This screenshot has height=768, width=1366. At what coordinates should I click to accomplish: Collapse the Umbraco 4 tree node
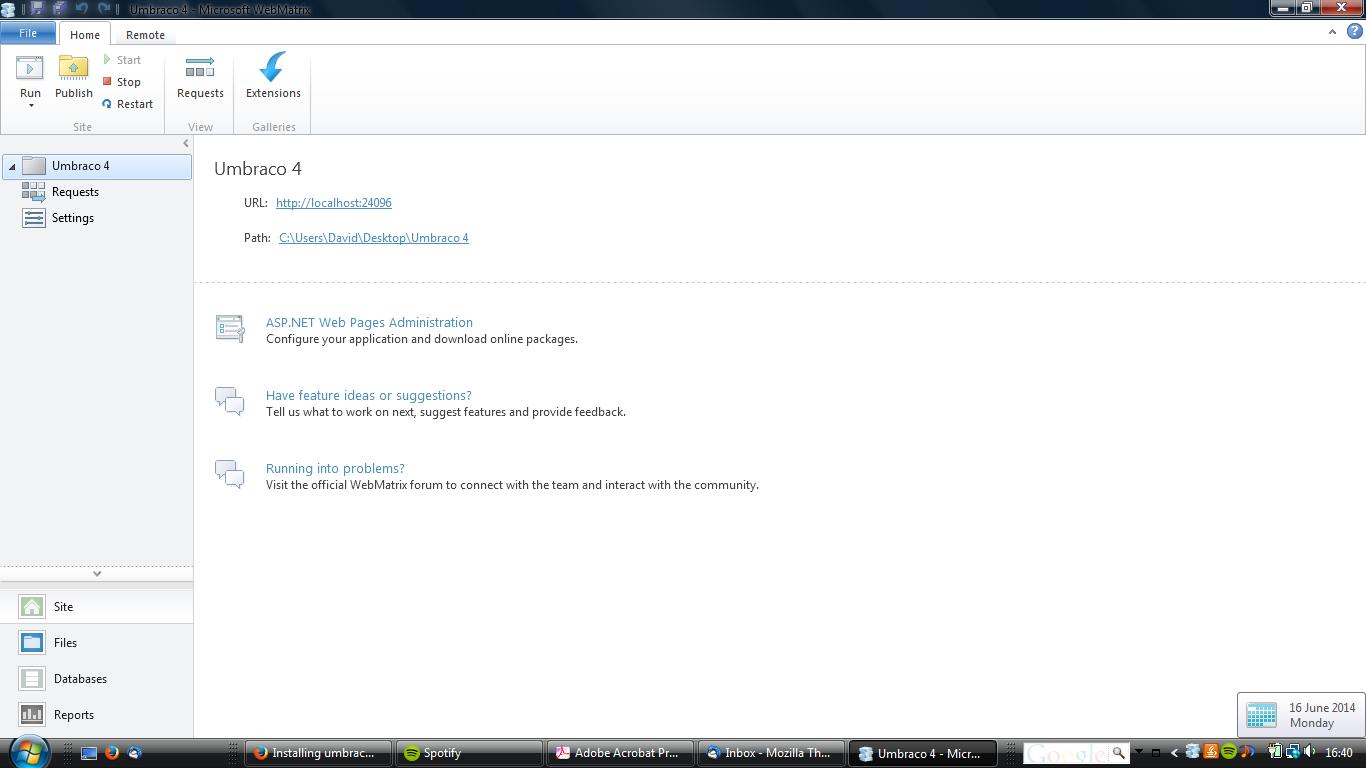tap(12, 167)
